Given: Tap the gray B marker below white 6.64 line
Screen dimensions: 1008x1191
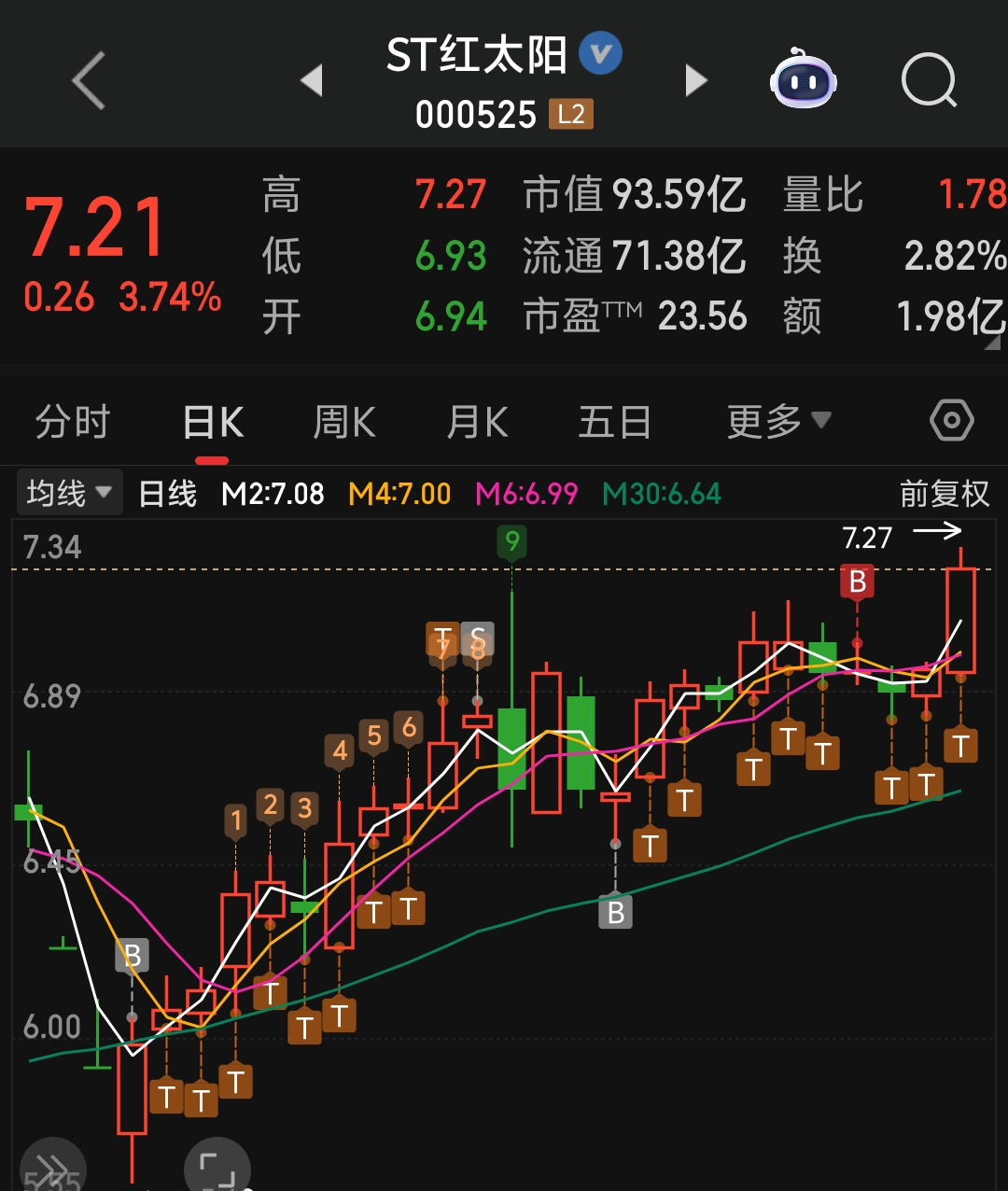Looking at the screenshot, I should pyautogui.click(x=616, y=912).
